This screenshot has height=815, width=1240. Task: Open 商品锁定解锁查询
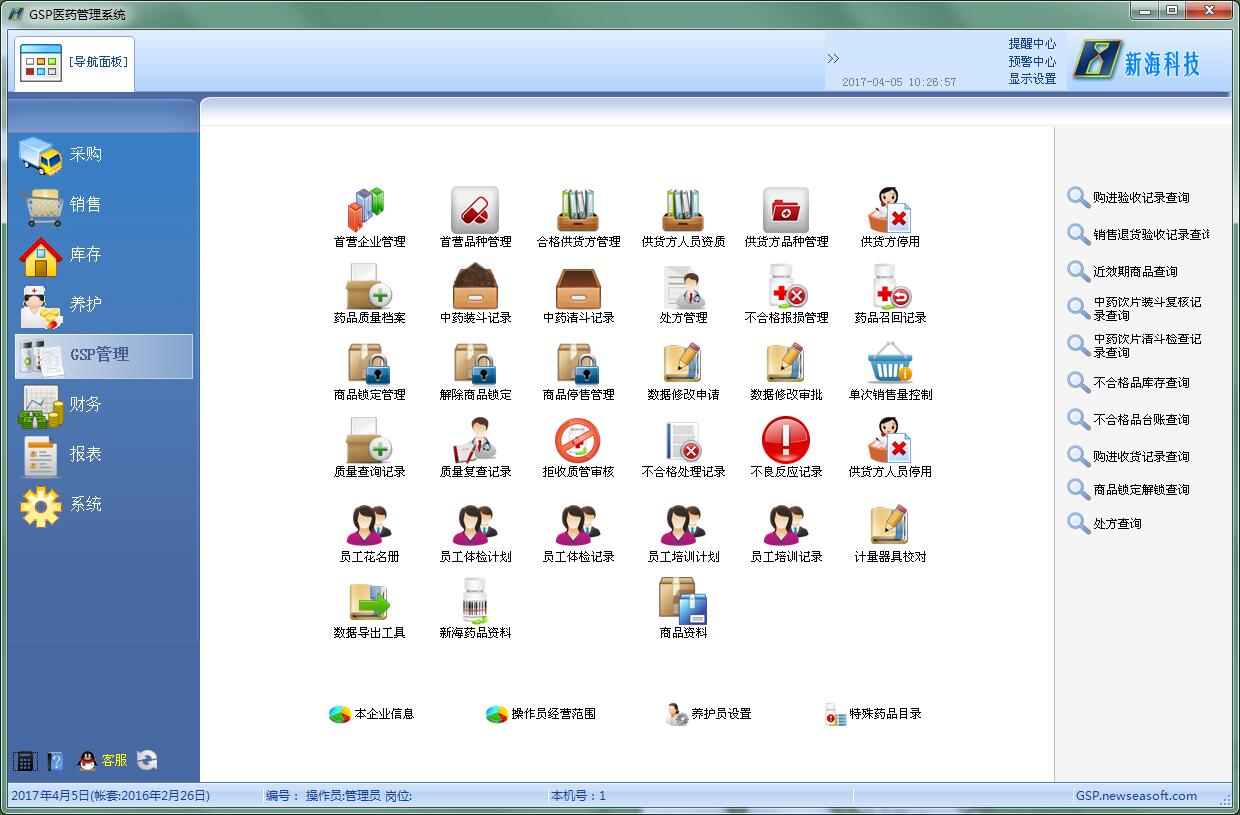(1128, 490)
